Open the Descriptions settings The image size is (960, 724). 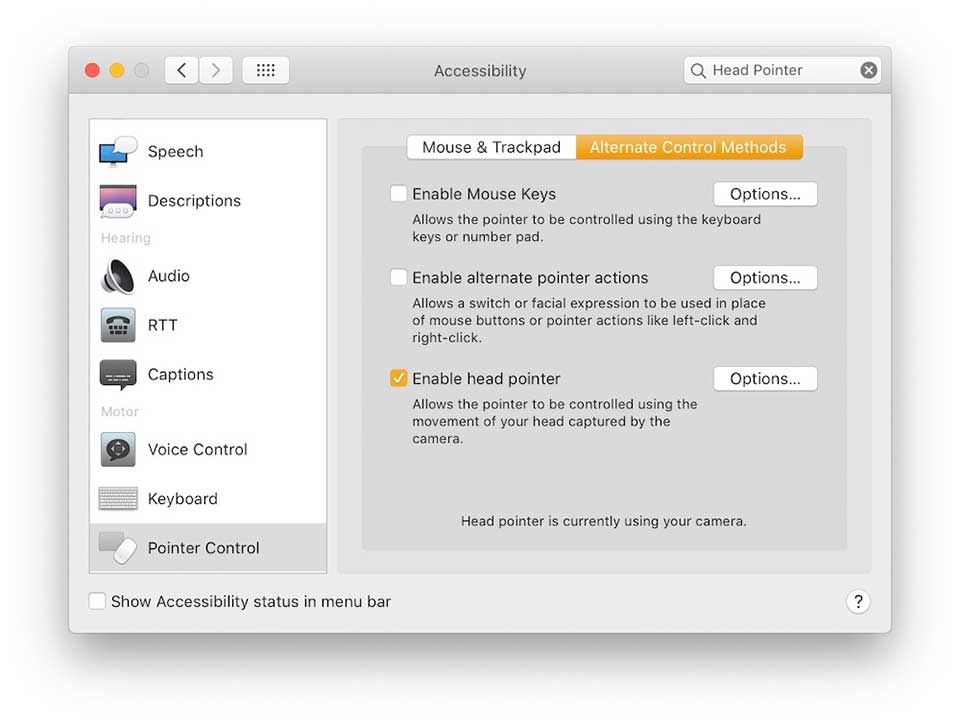point(193,200)
